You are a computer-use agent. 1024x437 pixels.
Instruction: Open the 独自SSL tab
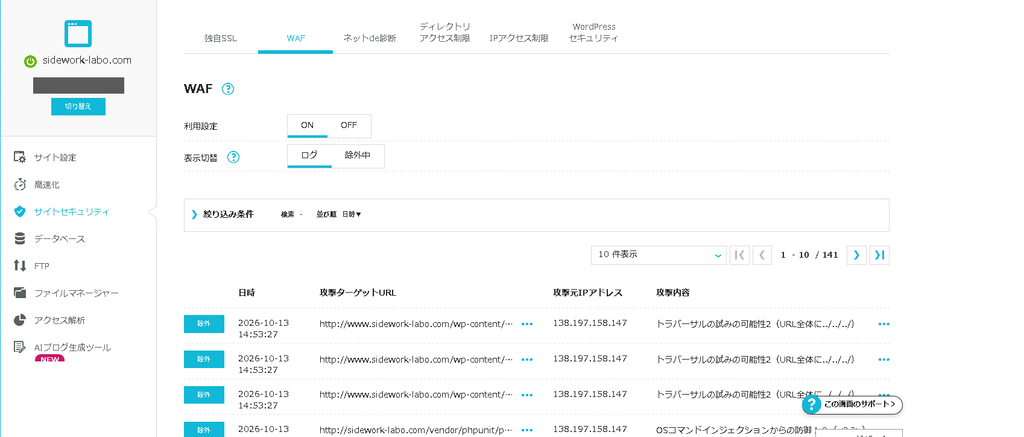[221, 38]
